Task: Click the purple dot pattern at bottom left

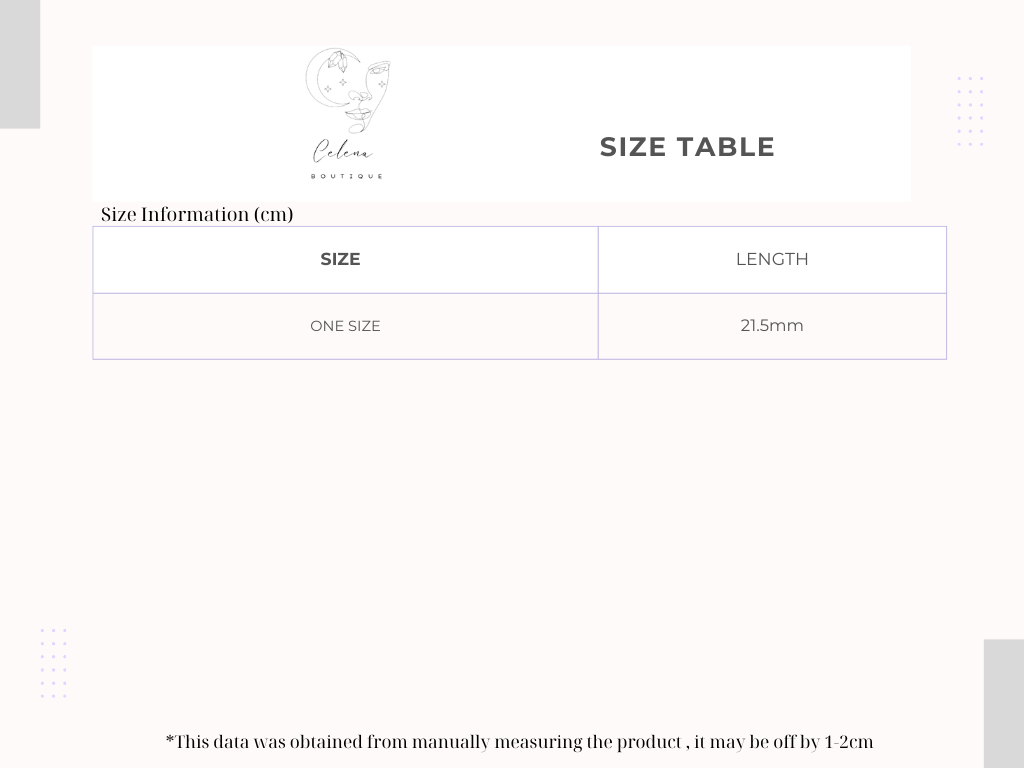Action: (x=53, y=663)
